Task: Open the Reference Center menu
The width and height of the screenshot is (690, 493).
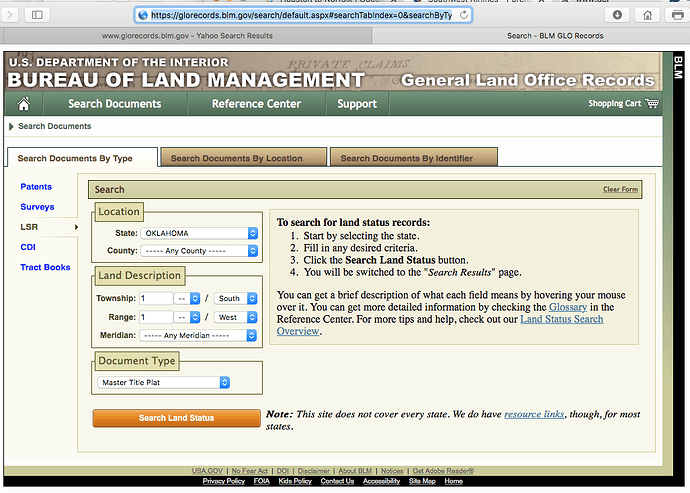Action: coord(257,104)
